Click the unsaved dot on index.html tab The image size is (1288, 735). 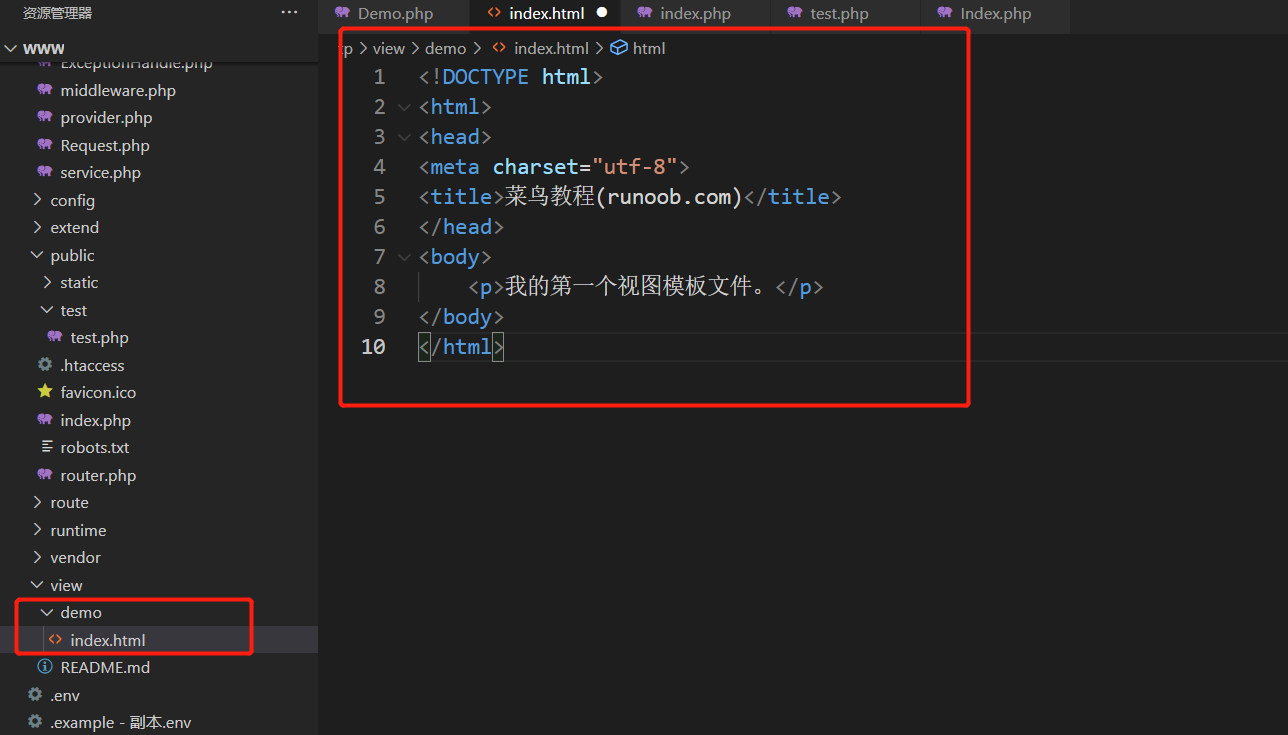point(602,13)
